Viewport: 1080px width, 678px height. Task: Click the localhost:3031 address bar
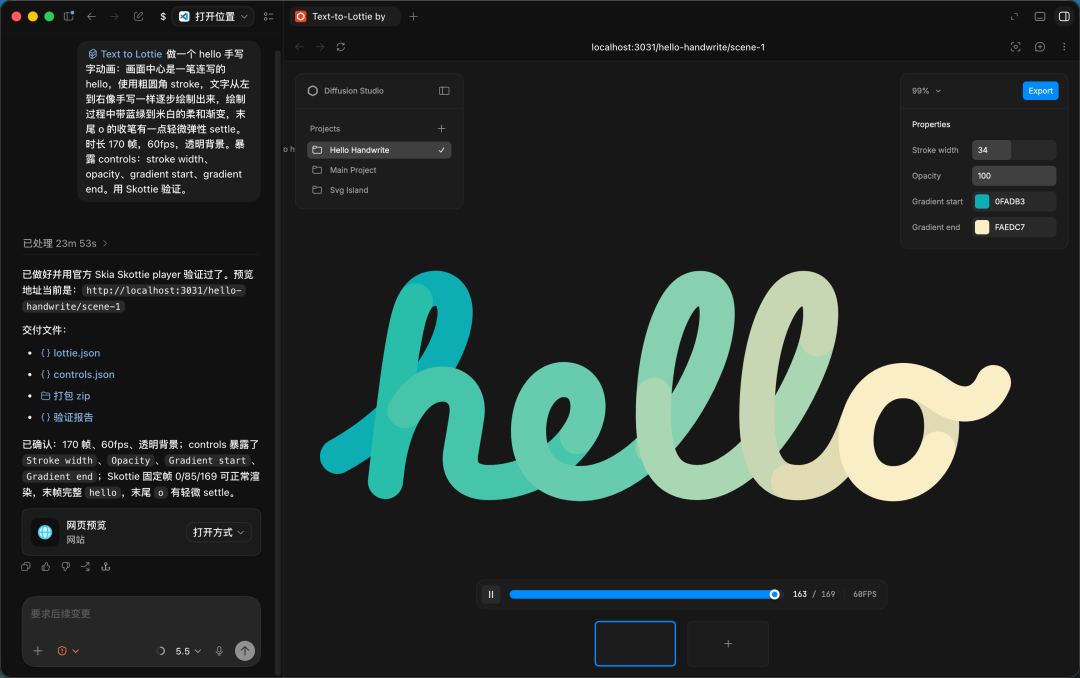click(x=678, y=47)
